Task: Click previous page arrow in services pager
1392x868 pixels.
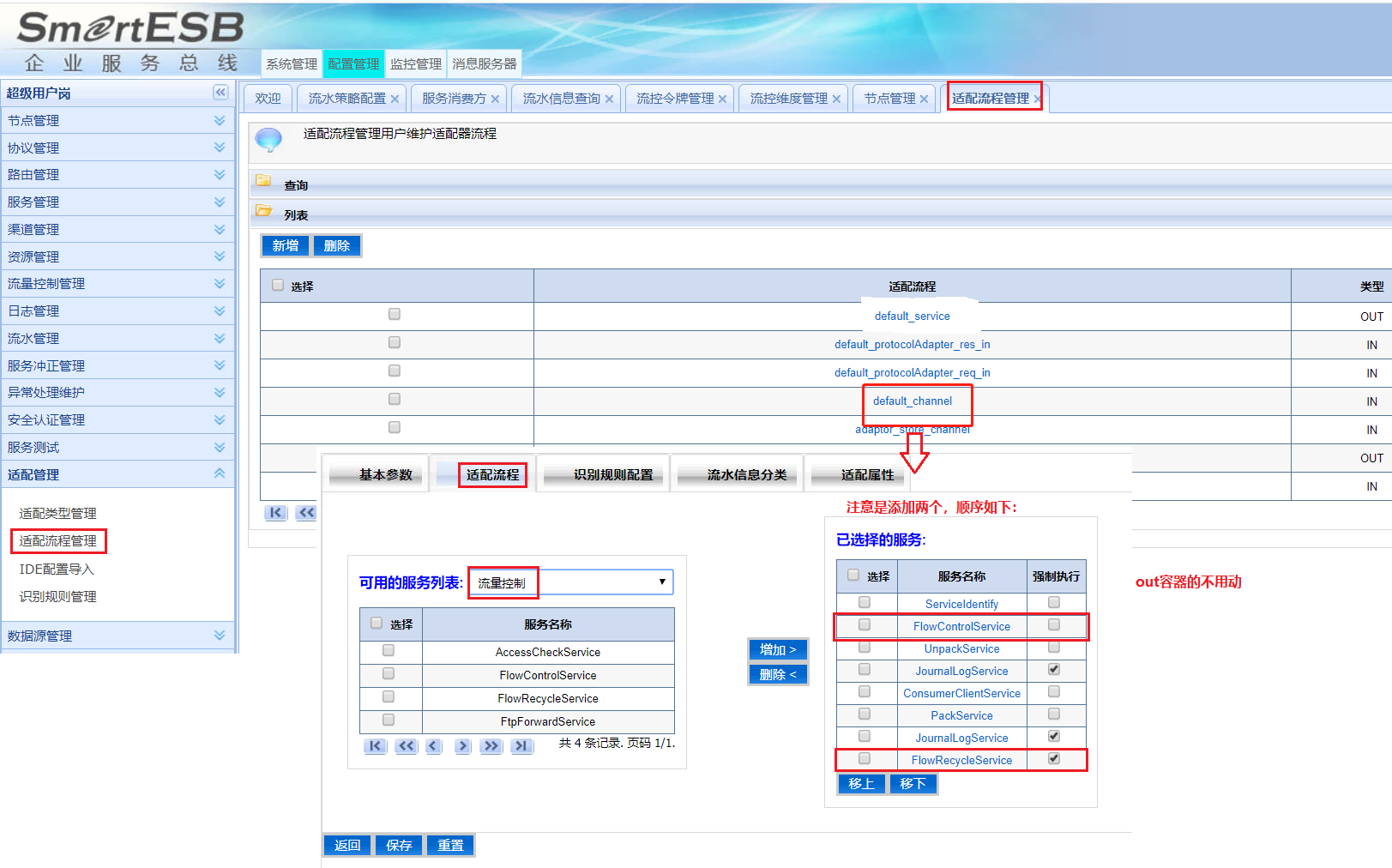Action: click(x=434, y=746)
